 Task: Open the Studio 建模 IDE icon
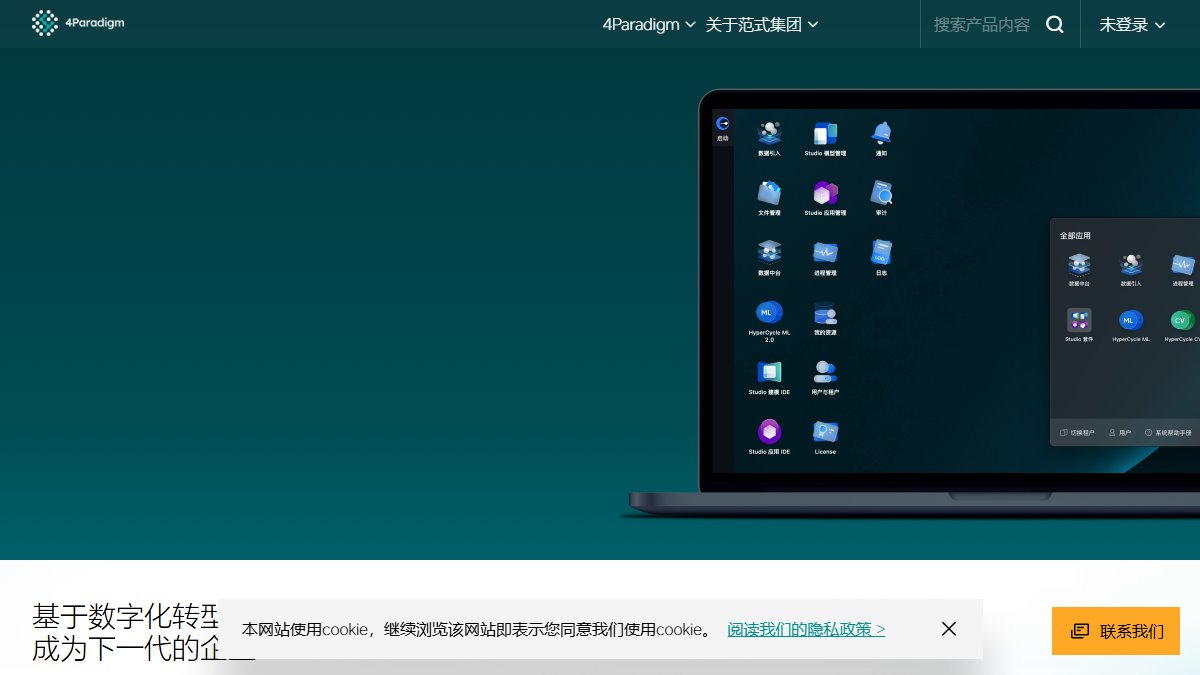[x=769, y=378]
